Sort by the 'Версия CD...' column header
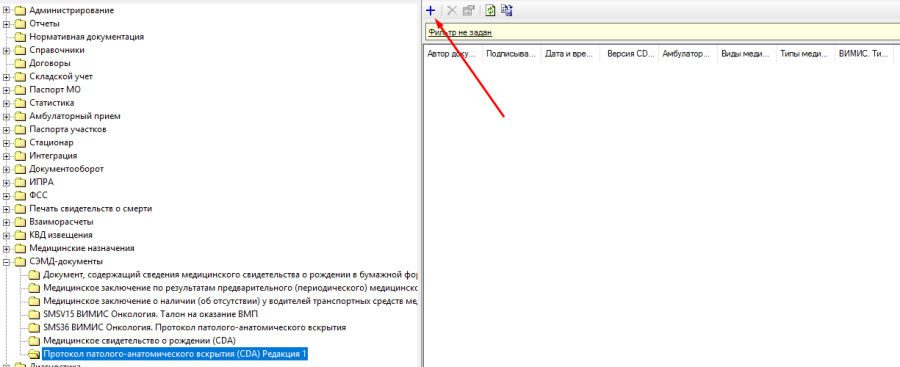 click(629, 53)
